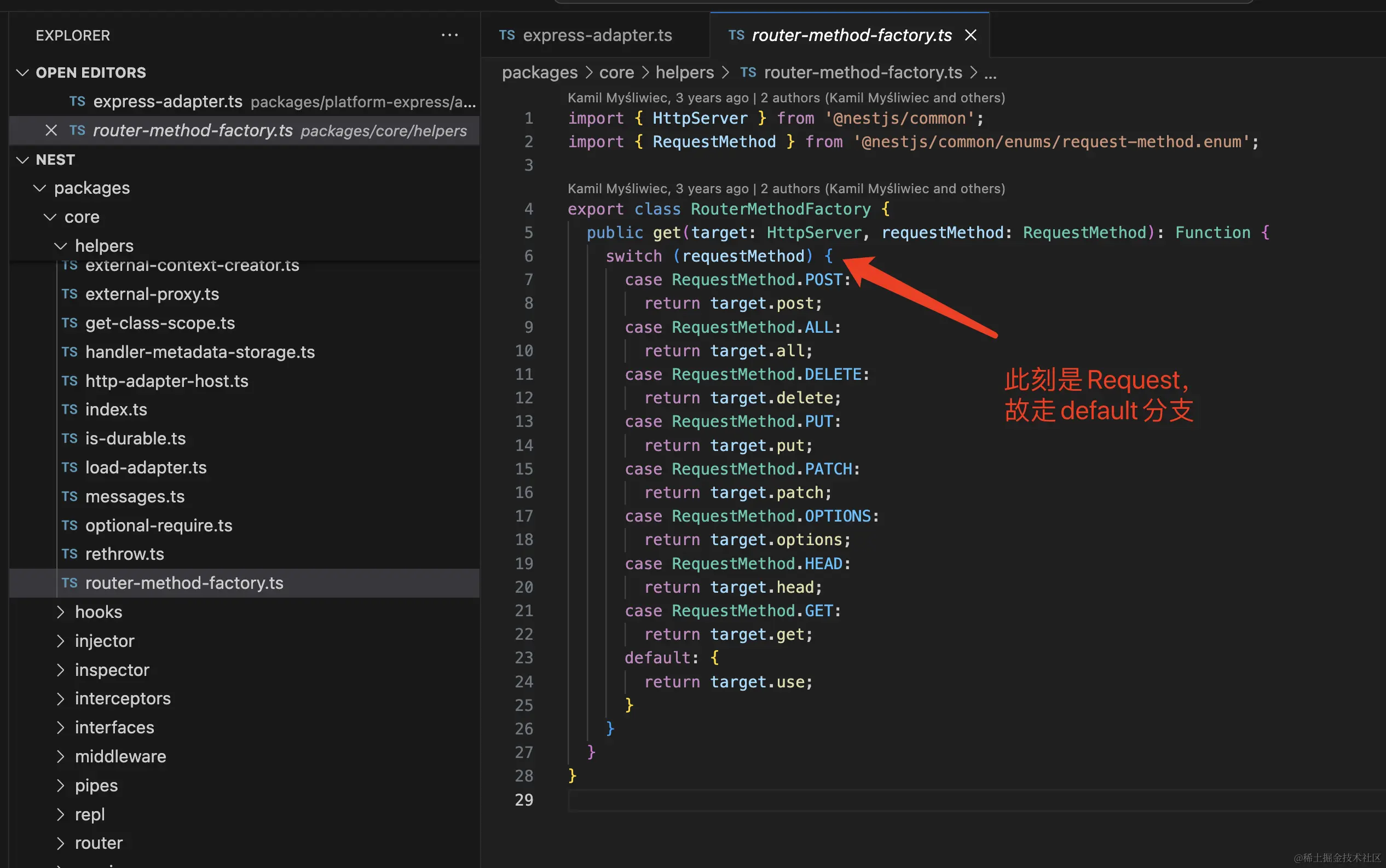Click TS icon of messages.ts
Viewport: 1386px width, 868px height.
[70, 496]
